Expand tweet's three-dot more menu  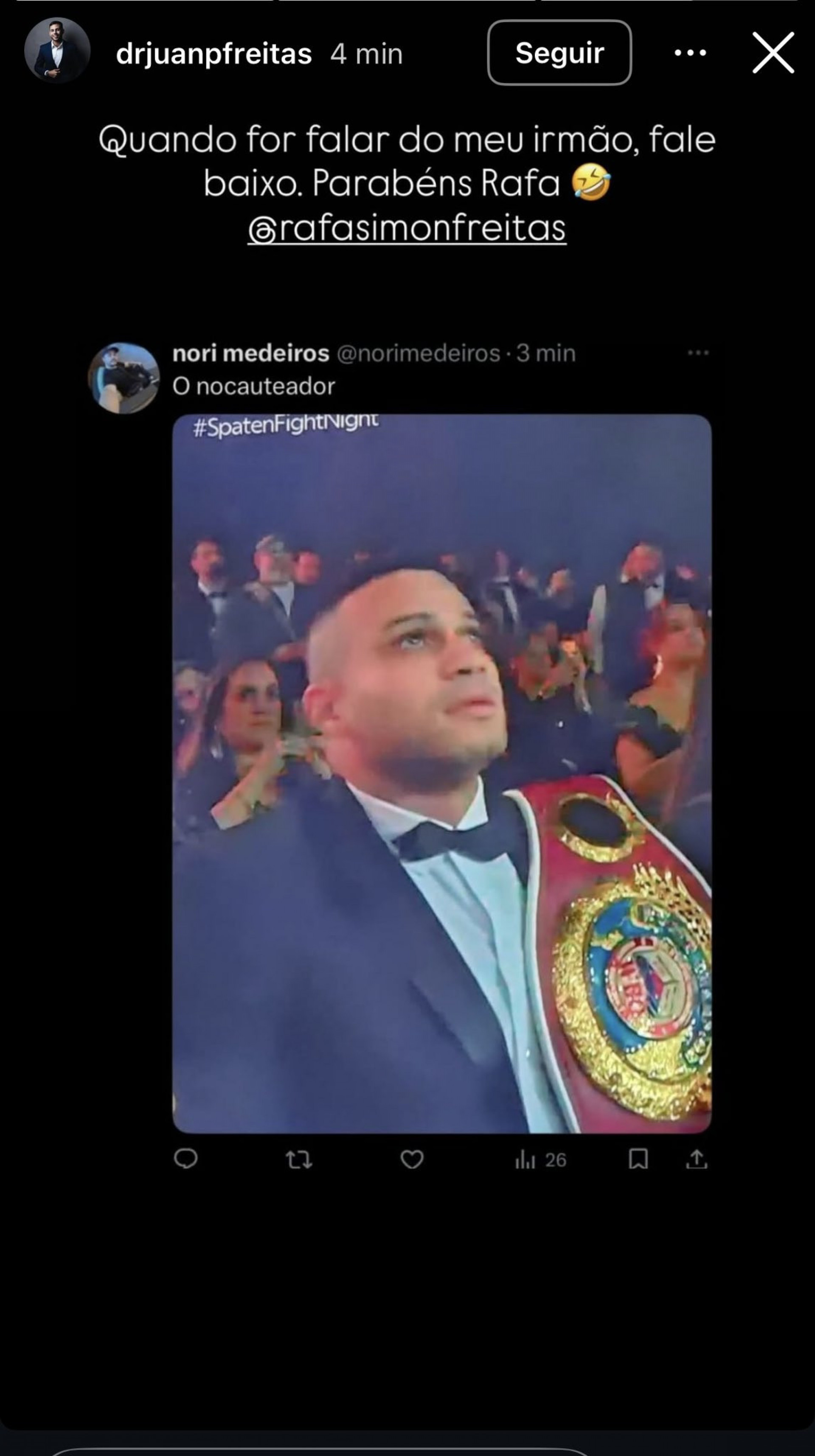pyautogui.click(x=698, y=353)
